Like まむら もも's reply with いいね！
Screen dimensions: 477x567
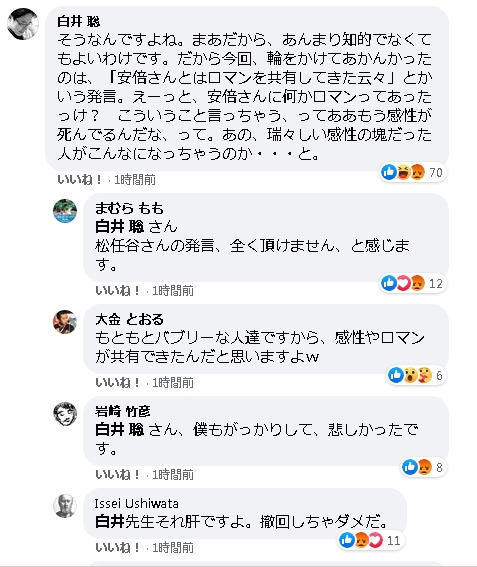pyautogui.click(x=118, y=290)
